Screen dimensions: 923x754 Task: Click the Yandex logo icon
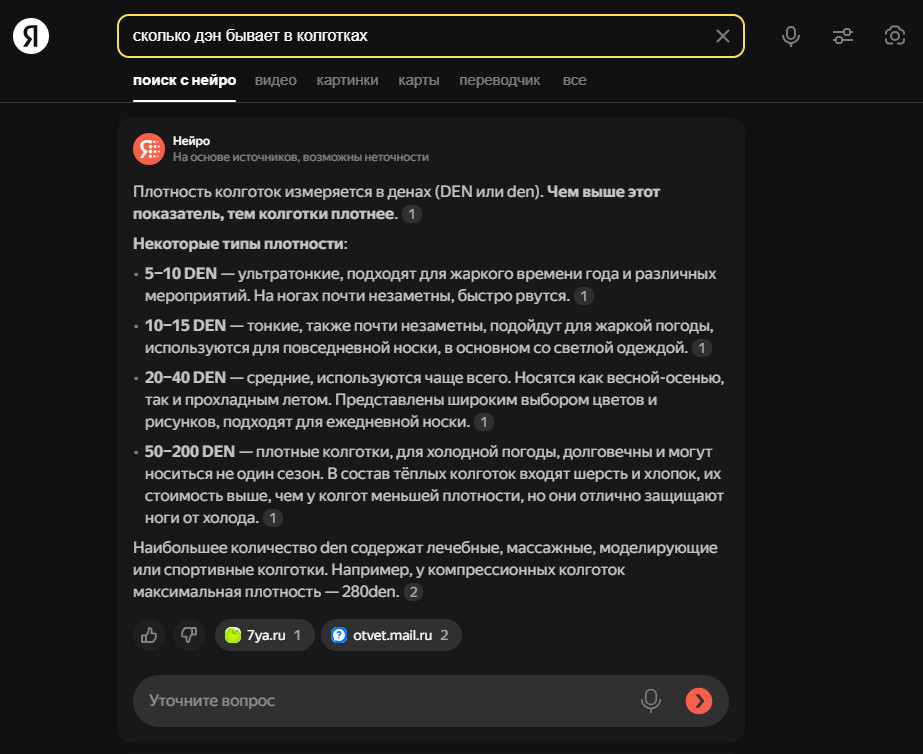pyautogui.click(x=31, y=36)
